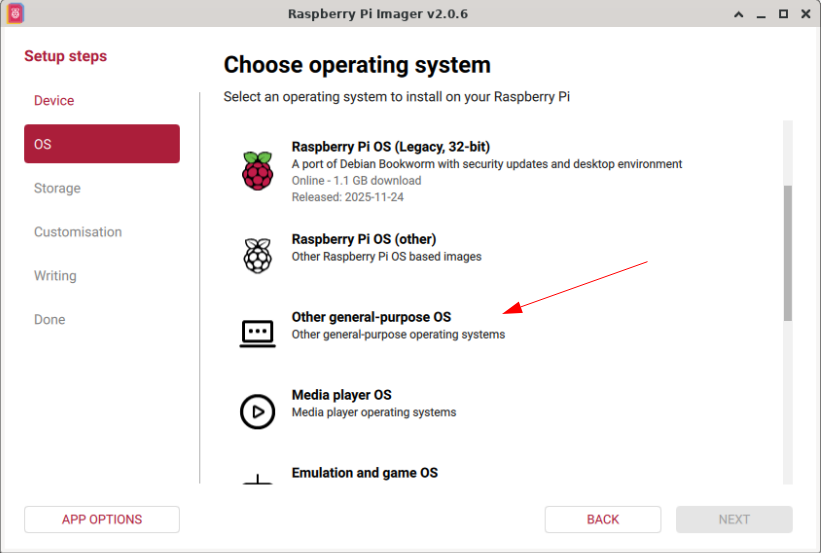Select the OS setup step
This screenshot has width=821, height=553.
point(102,143)
